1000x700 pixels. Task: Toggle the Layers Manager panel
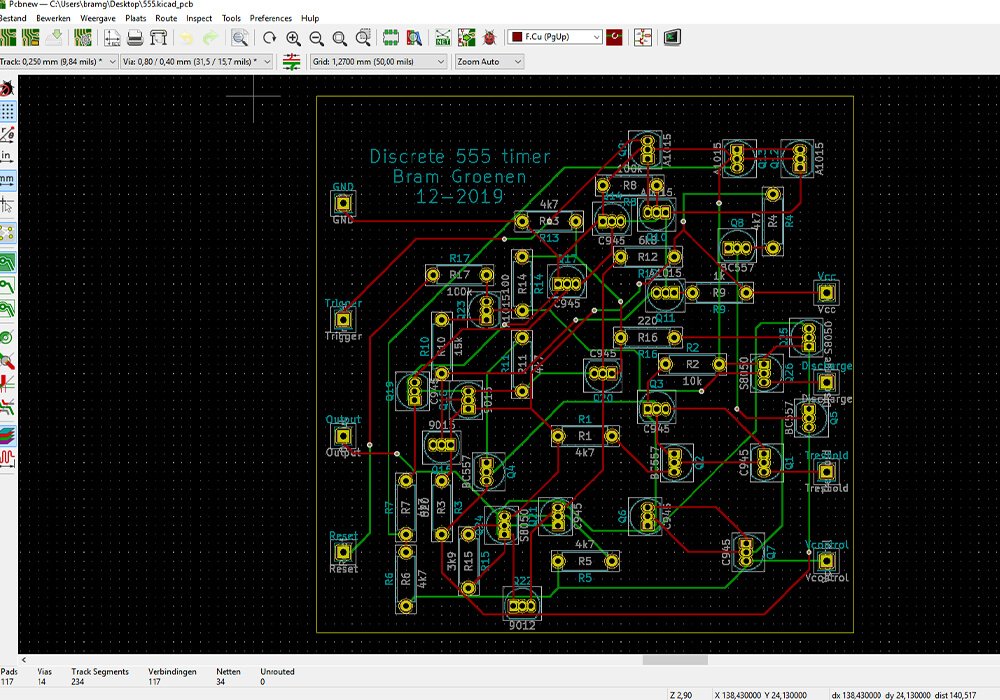[7, 435]
